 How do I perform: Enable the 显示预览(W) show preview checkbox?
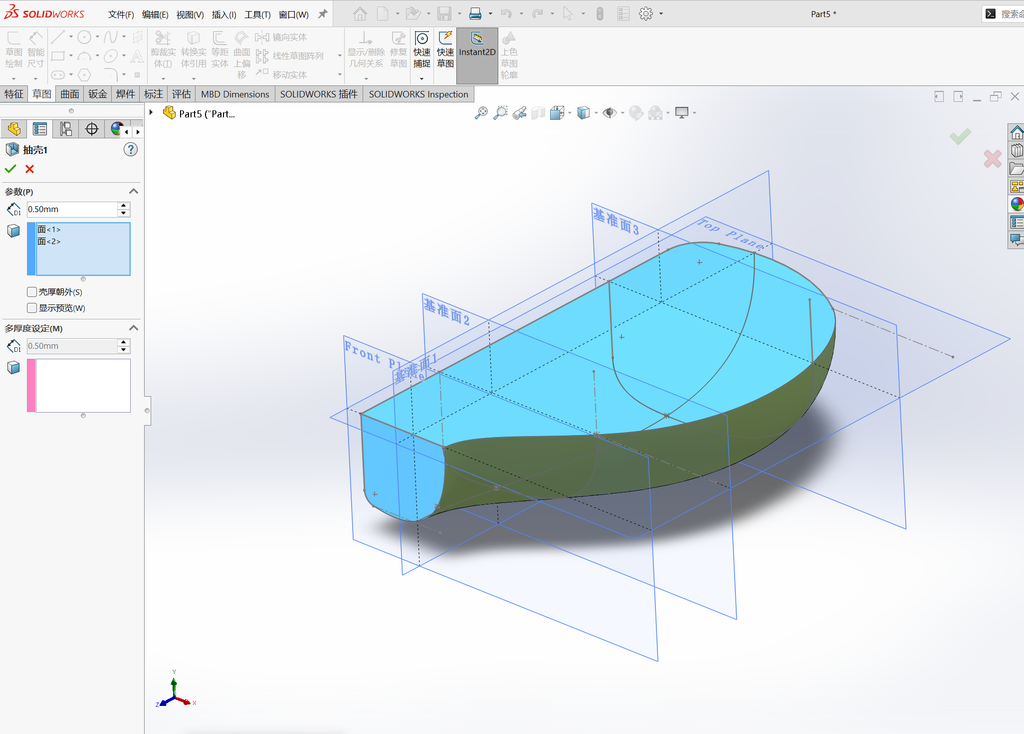coord(31,308)
